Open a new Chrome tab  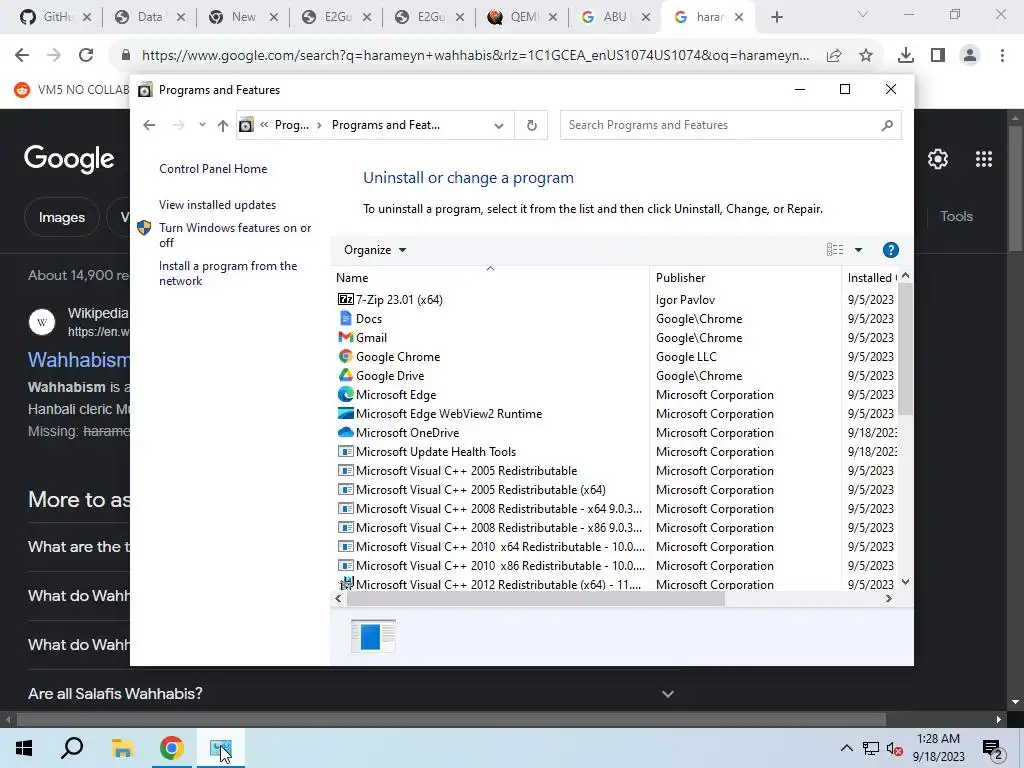(776, 17)
